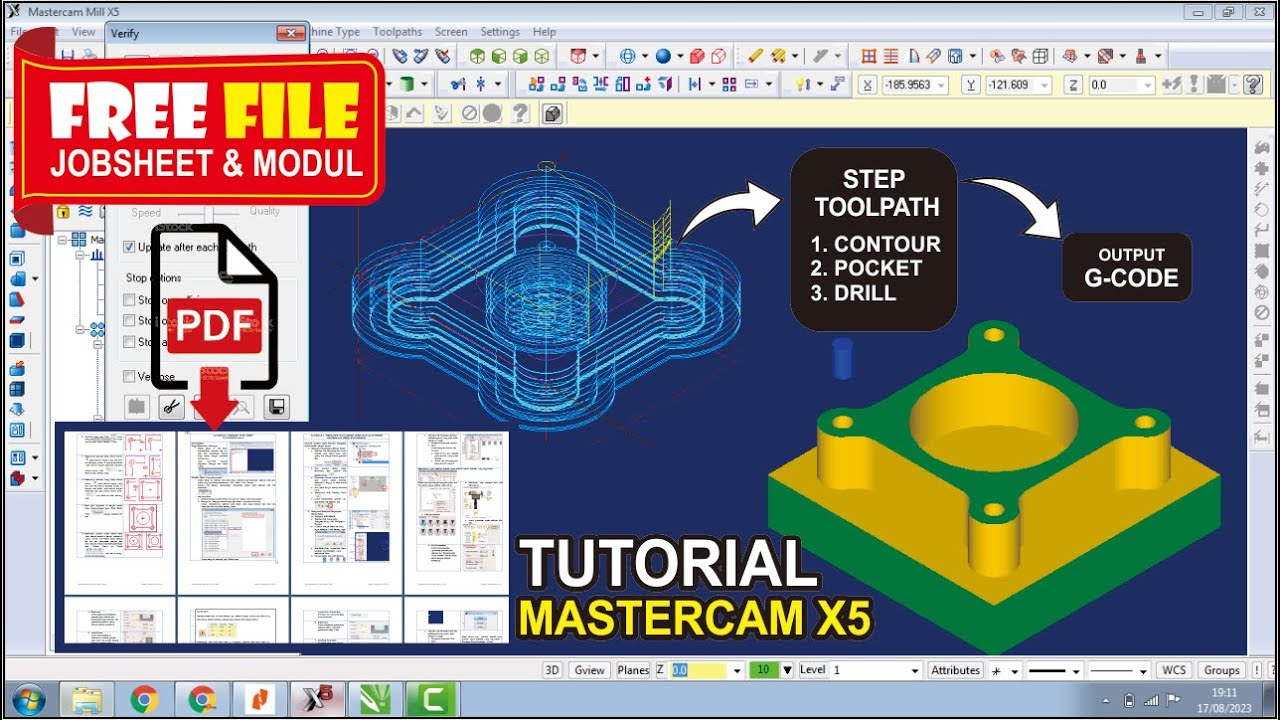Toggle Update after each toolpath checkbox
This screenshot has width=1280, height=720.
pyautogui.click(x=128, y=247)
